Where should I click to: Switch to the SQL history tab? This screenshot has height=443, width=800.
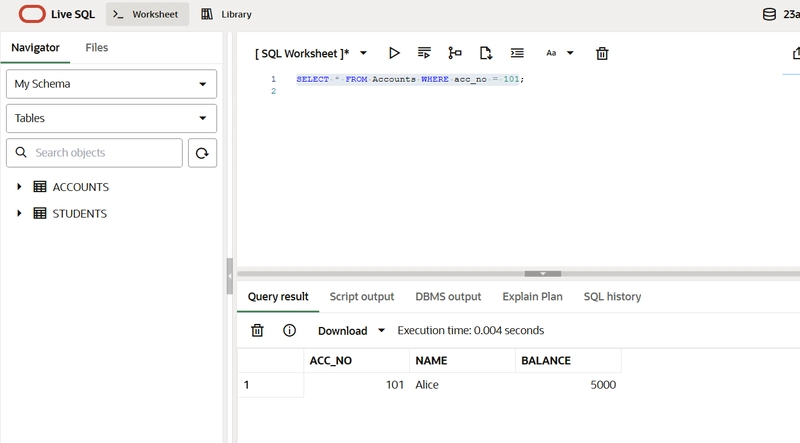point(612,296)
